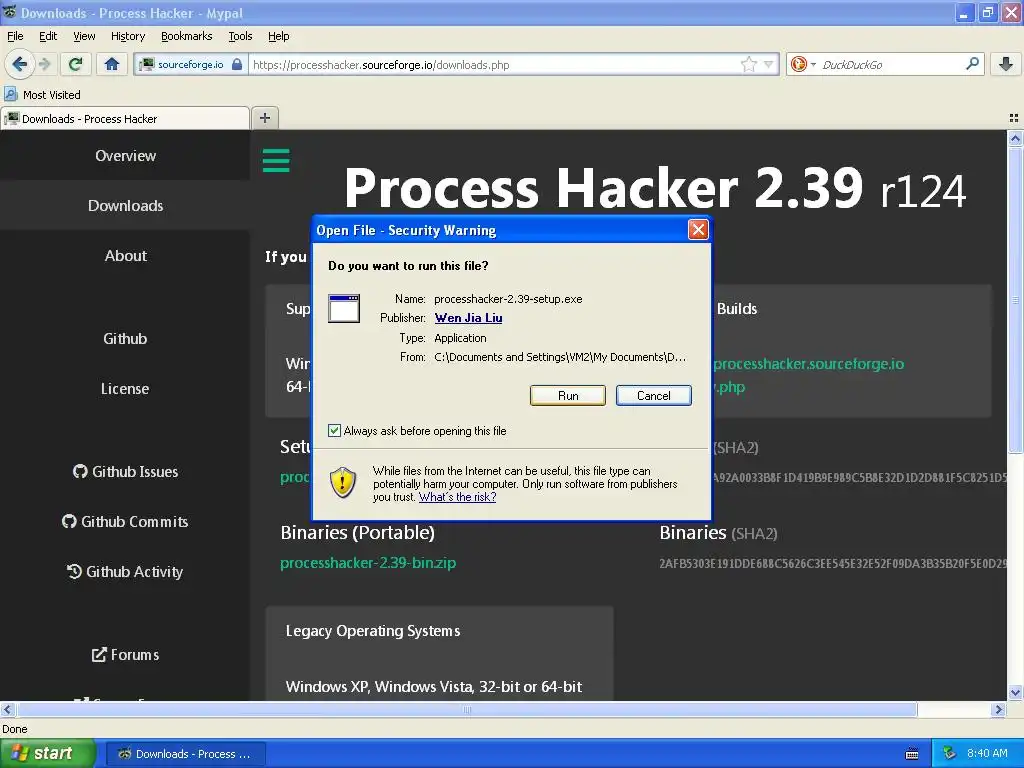Click the forward navigation arrow

(45, 64)
